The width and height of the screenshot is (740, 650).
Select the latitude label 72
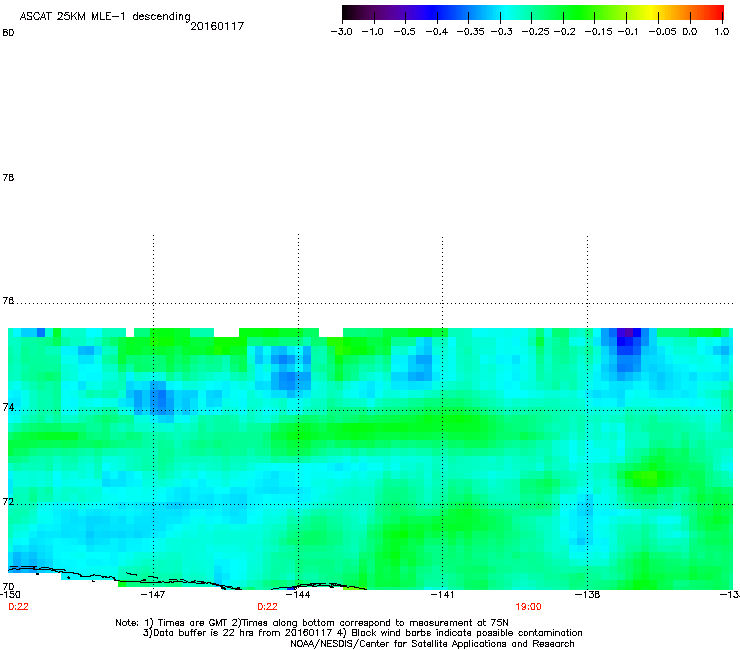click(8, 501)
